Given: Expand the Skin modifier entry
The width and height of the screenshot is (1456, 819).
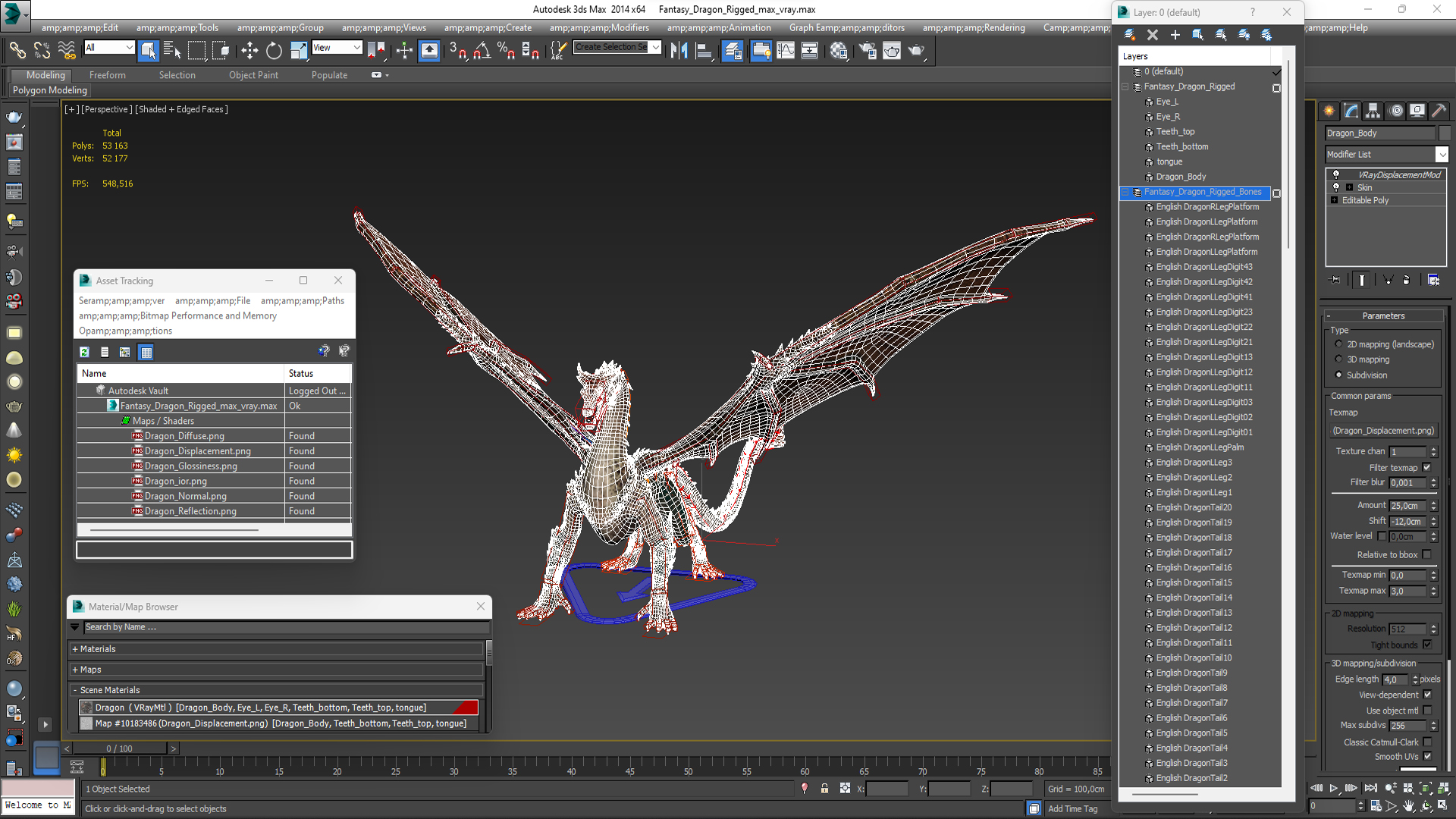Looking at the screenshot, I should pos(1349,187).
